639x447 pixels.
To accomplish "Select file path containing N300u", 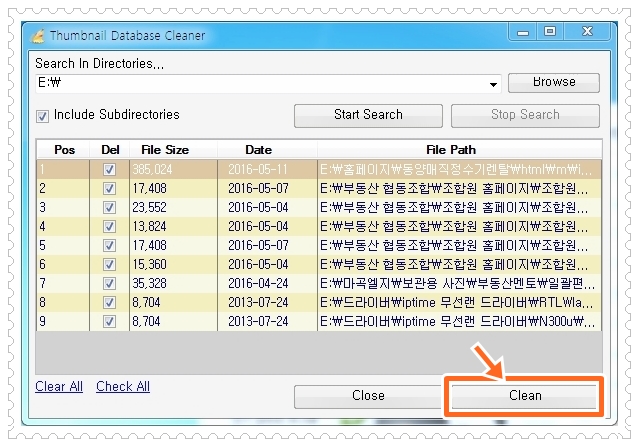I will (459, 321).
